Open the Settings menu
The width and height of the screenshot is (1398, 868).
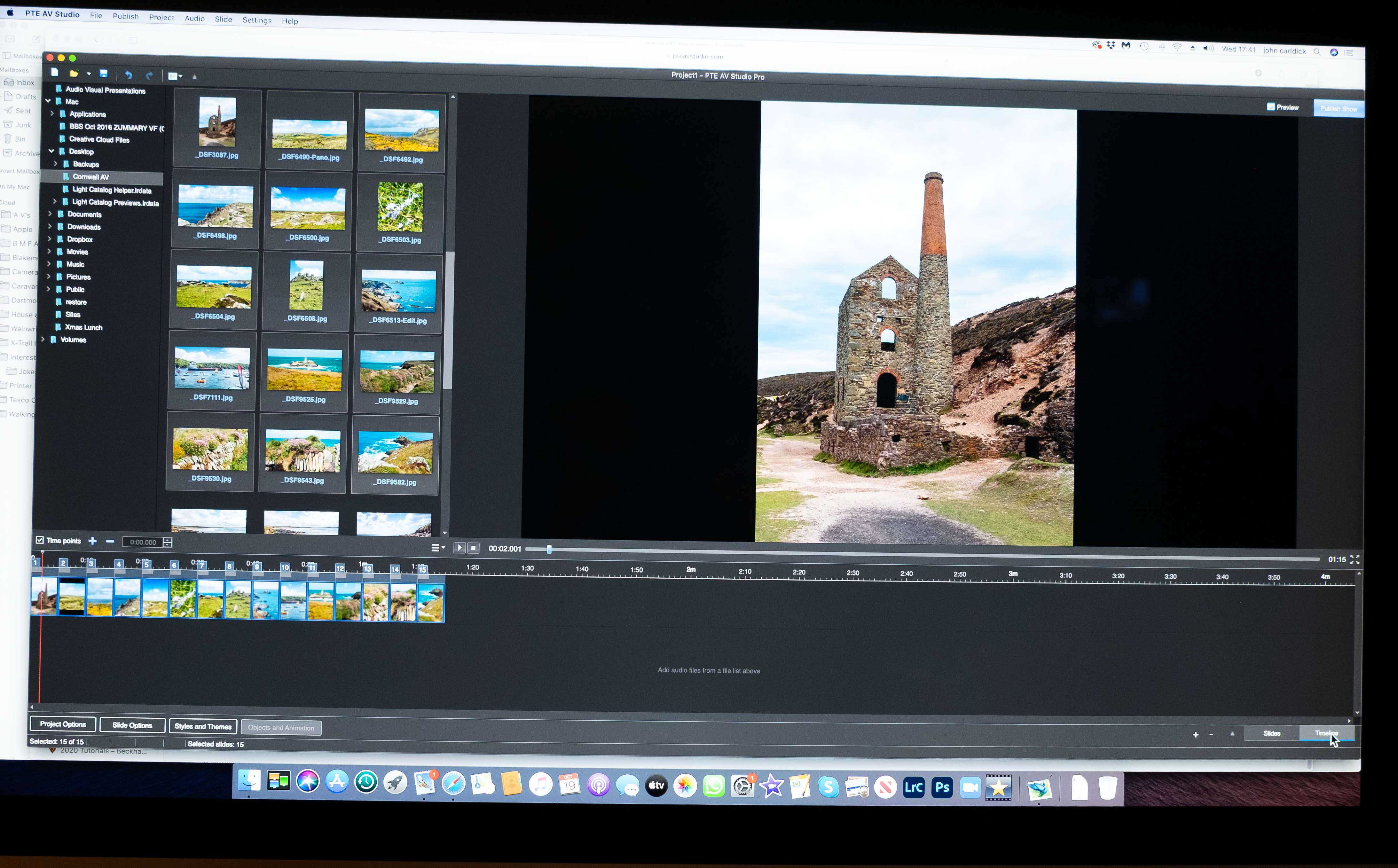257,20
